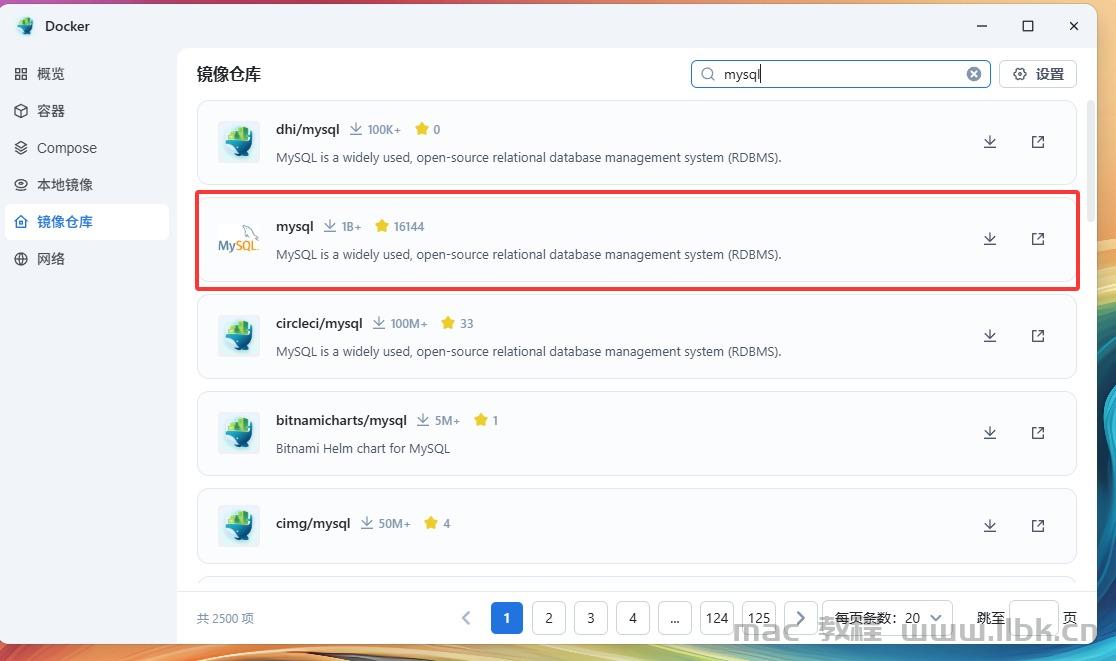Open official mysql external link
This screenshot has height=661, width=1116.
pyautogui.click(x=1038, y=238)
